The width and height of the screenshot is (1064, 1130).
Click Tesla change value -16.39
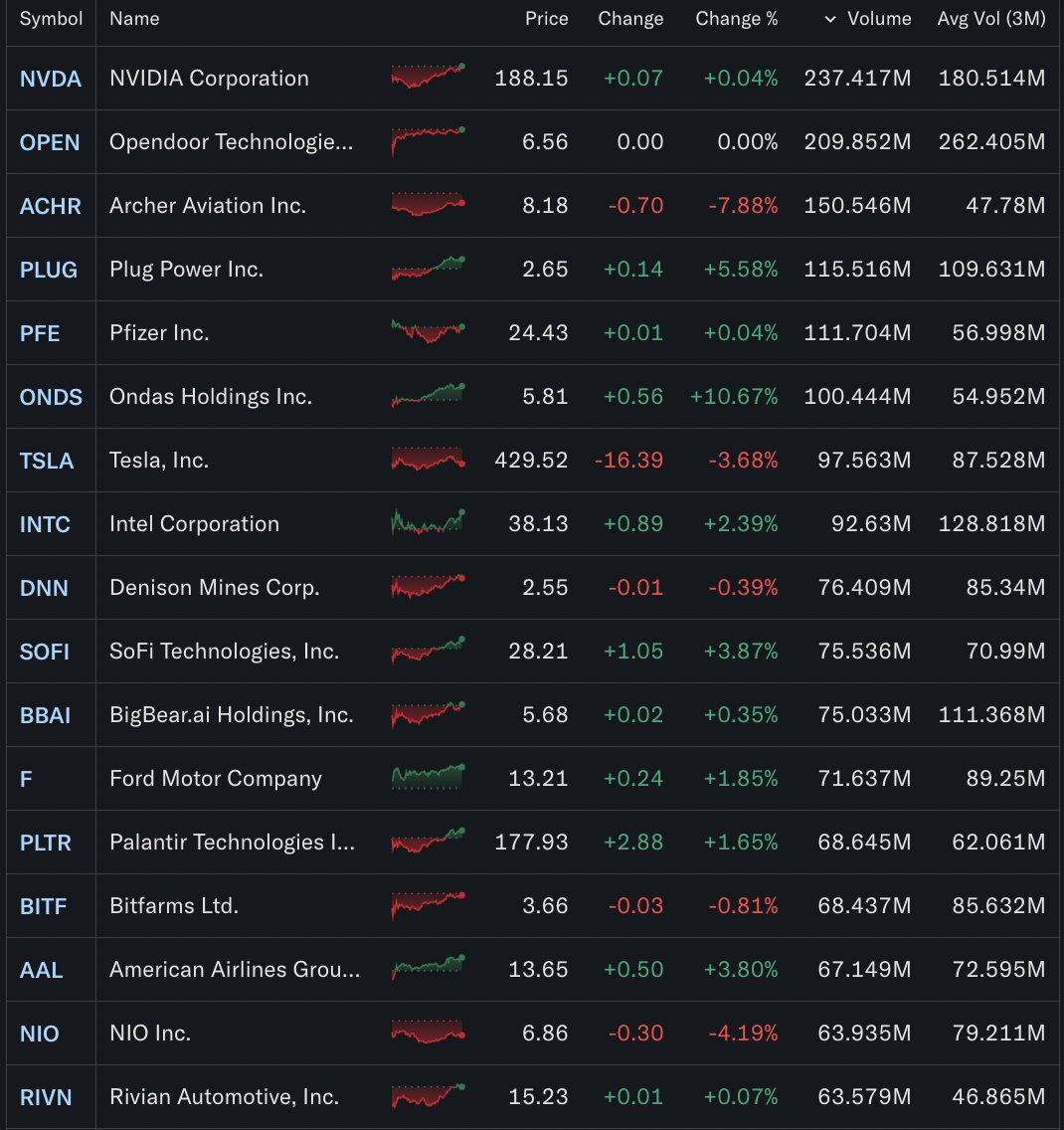click(x=628, y=460)
